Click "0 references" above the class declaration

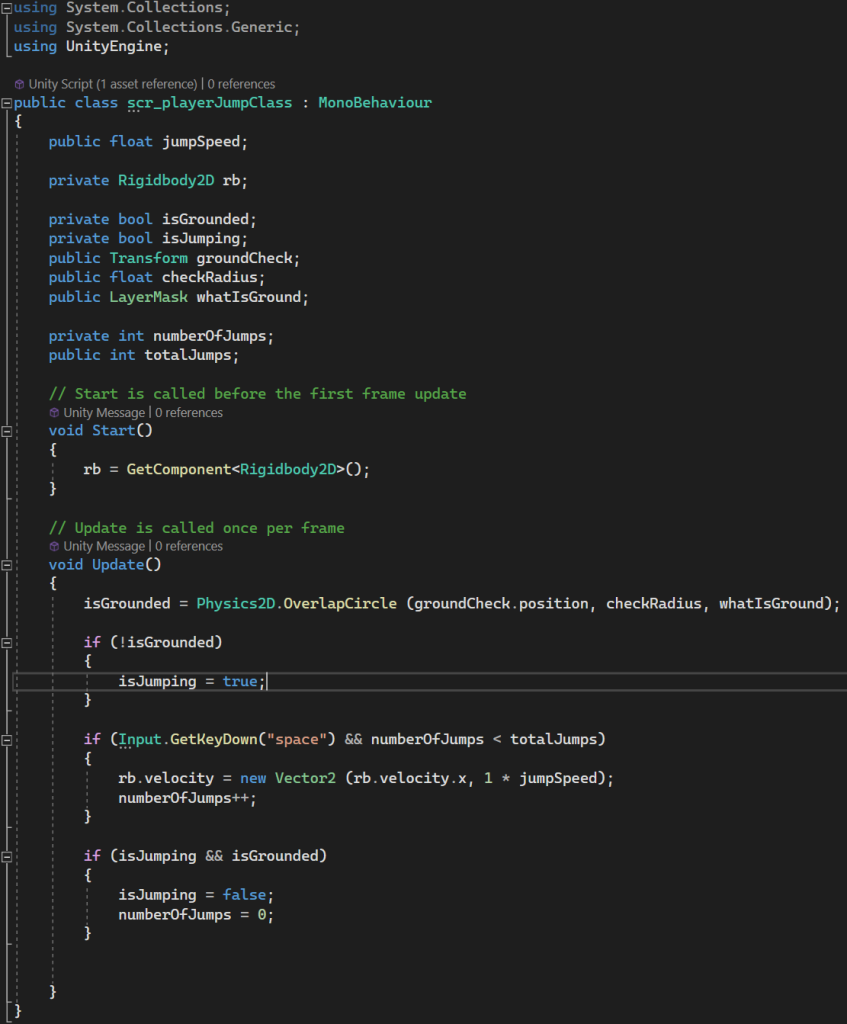pos(241,85)
